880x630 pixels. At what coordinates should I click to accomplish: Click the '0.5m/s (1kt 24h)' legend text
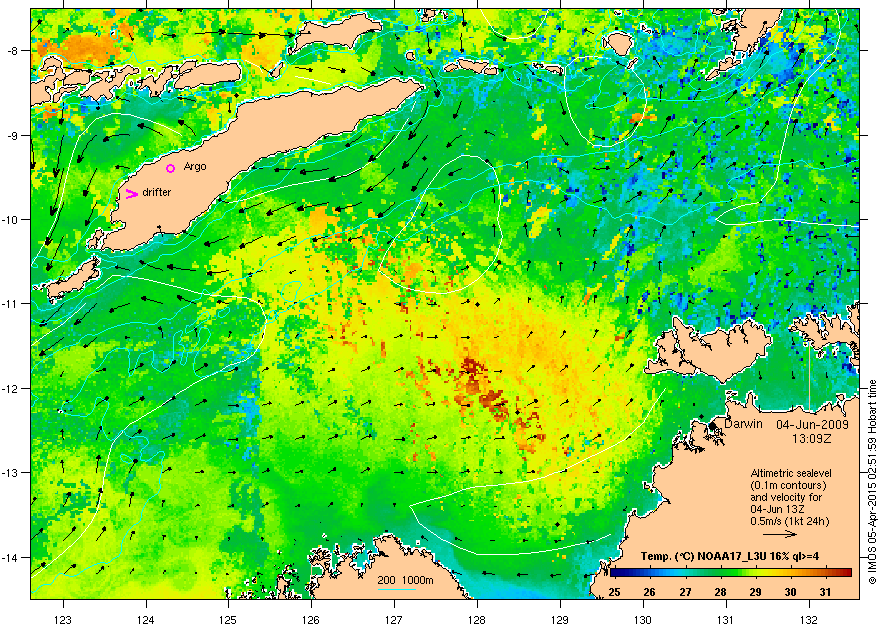click(790, 521)
